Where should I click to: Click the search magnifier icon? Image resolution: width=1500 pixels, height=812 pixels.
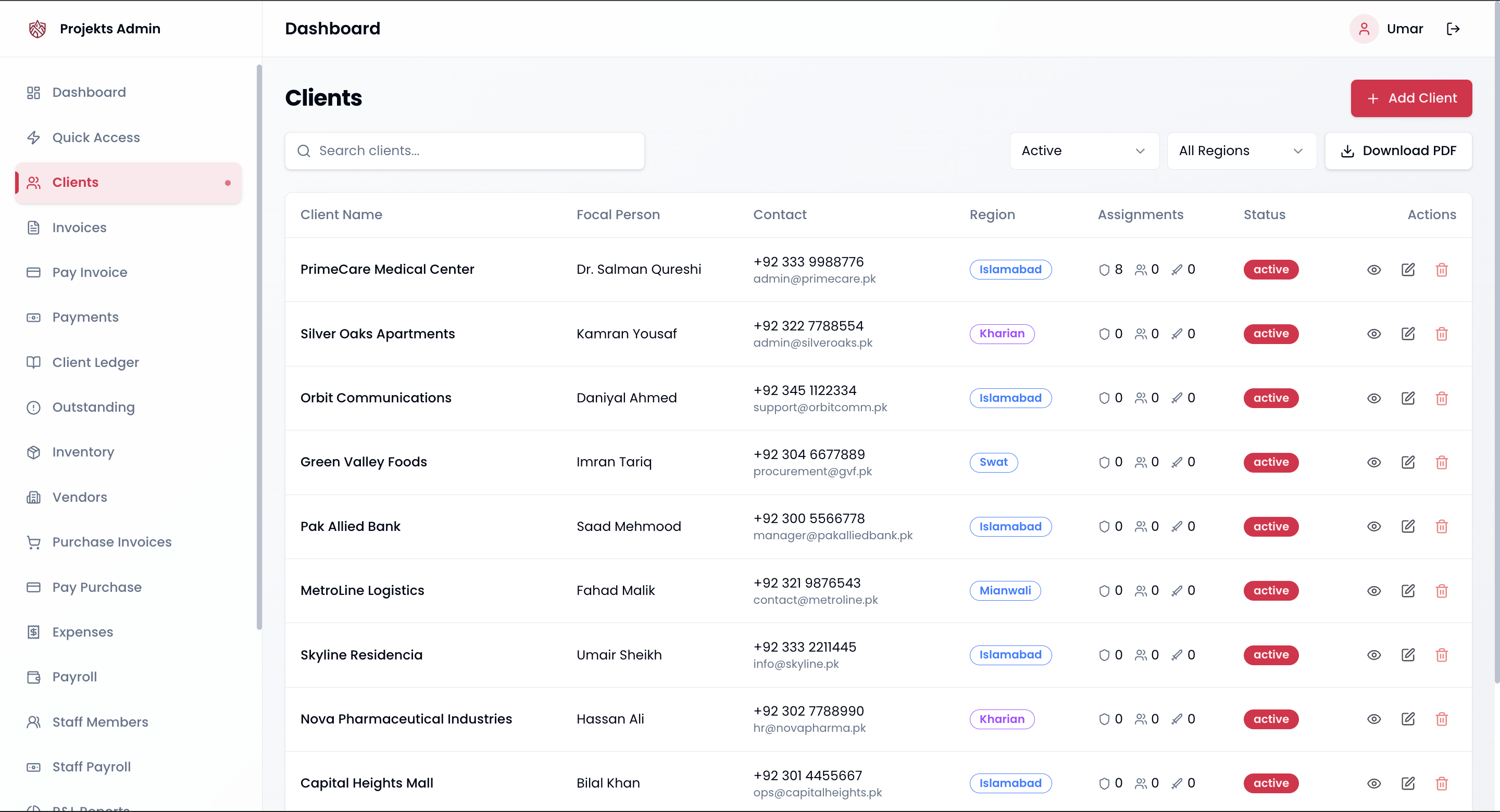pyautogui.click(x=303, y=151)
